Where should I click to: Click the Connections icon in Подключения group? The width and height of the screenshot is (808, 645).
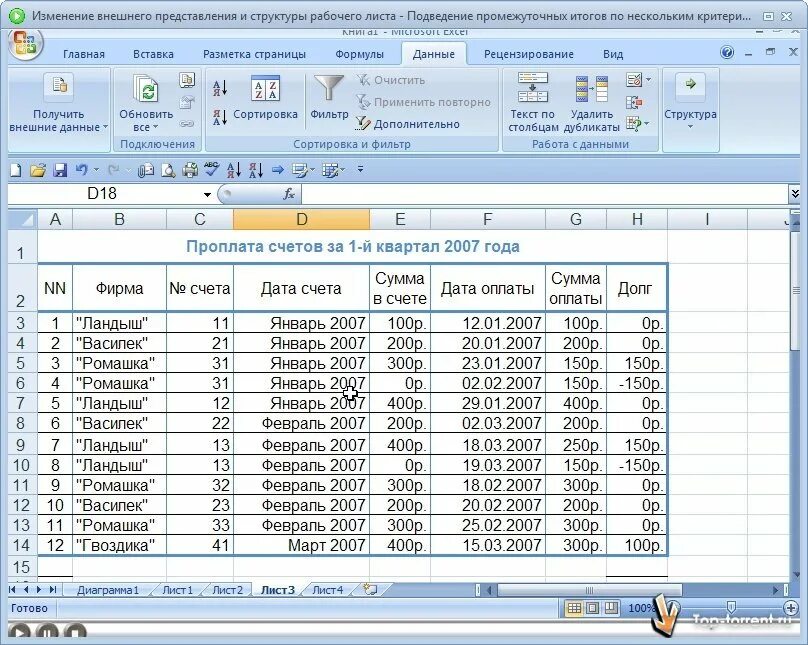pyautogui.click(x=187, y=80)
